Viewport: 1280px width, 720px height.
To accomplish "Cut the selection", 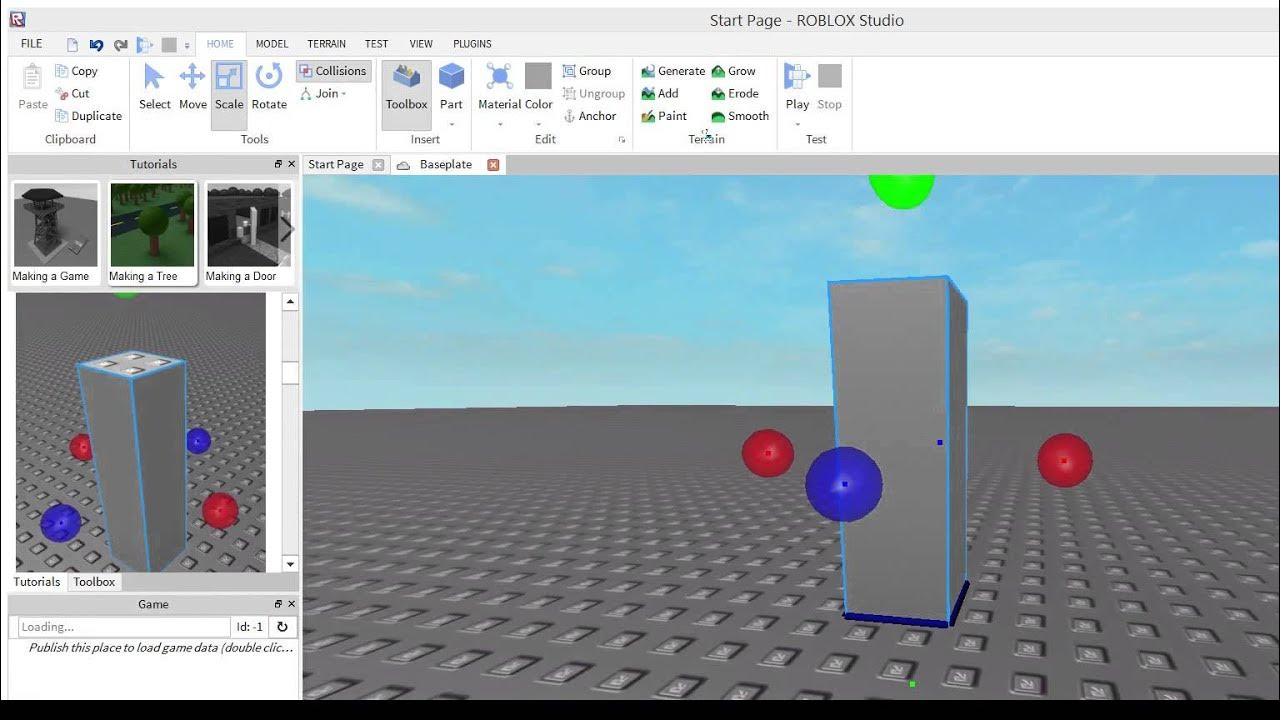I will (x=72, y=93).
